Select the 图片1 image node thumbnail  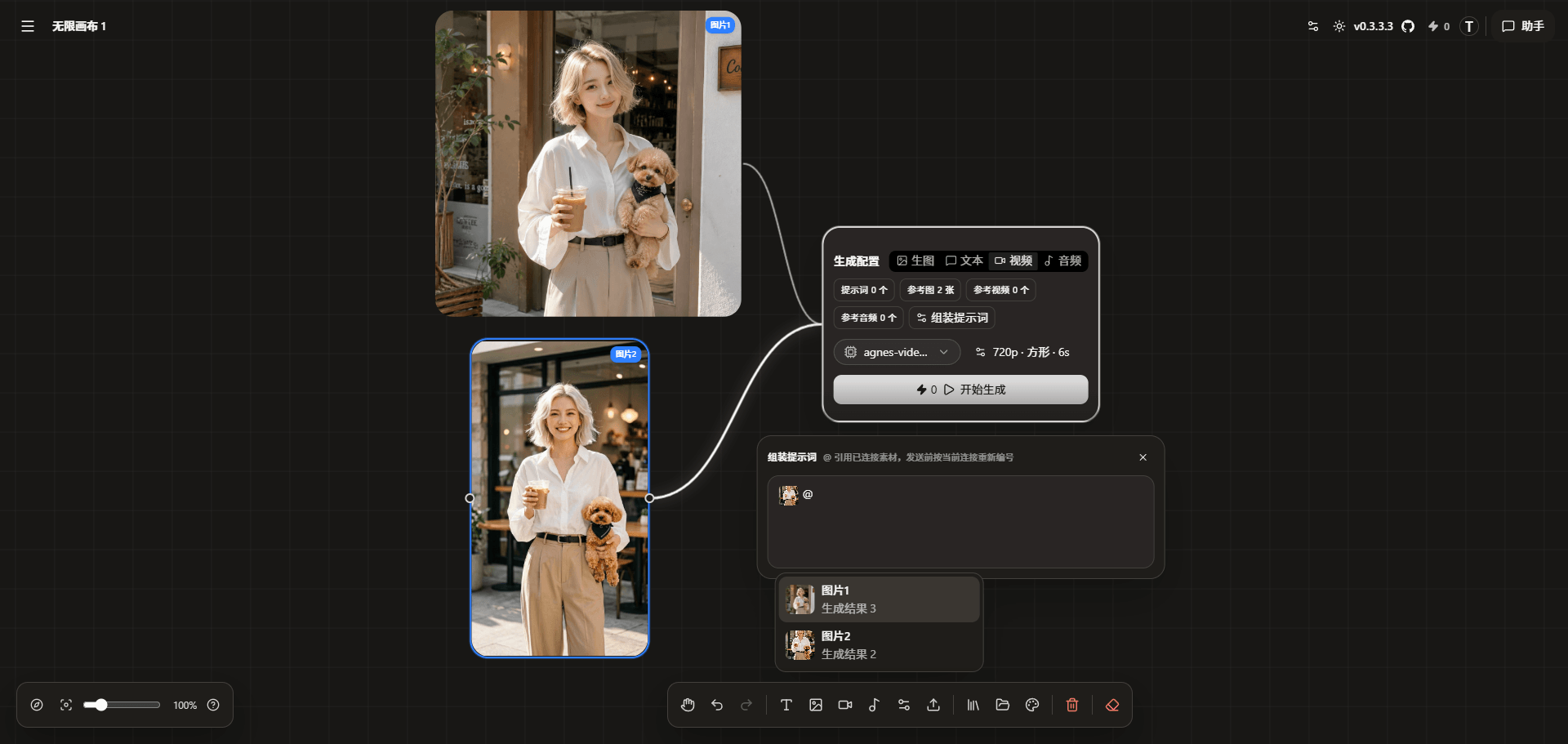[x=588, y=163]
